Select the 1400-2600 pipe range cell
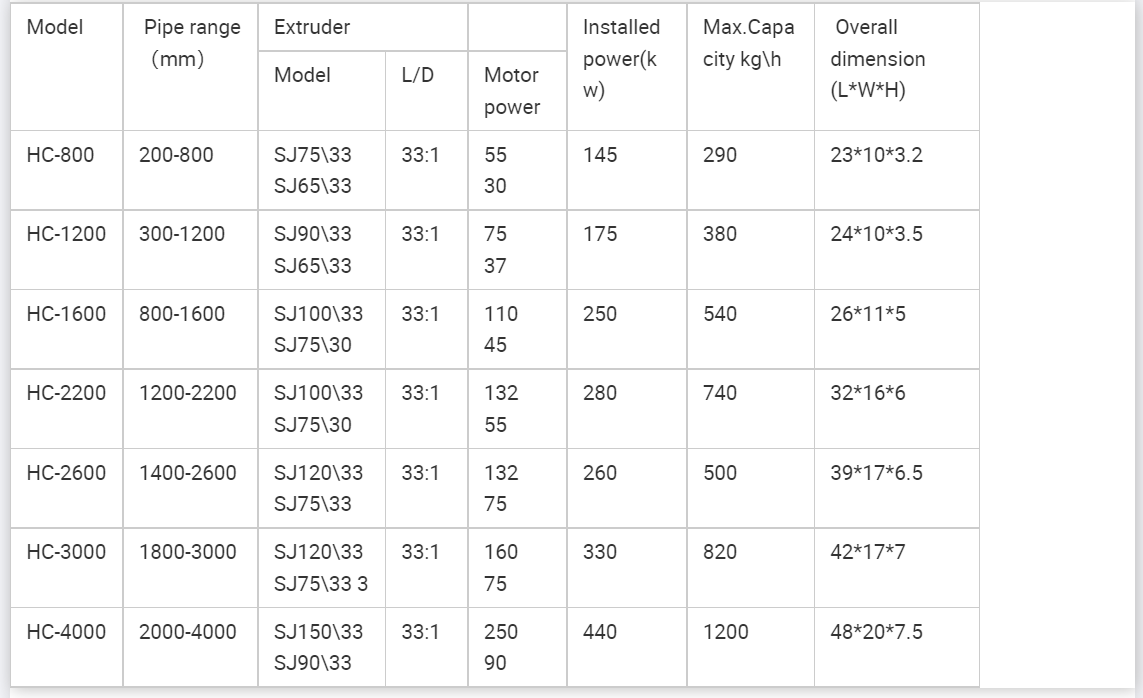1143x698 pixels. click(x=188, y=473)
